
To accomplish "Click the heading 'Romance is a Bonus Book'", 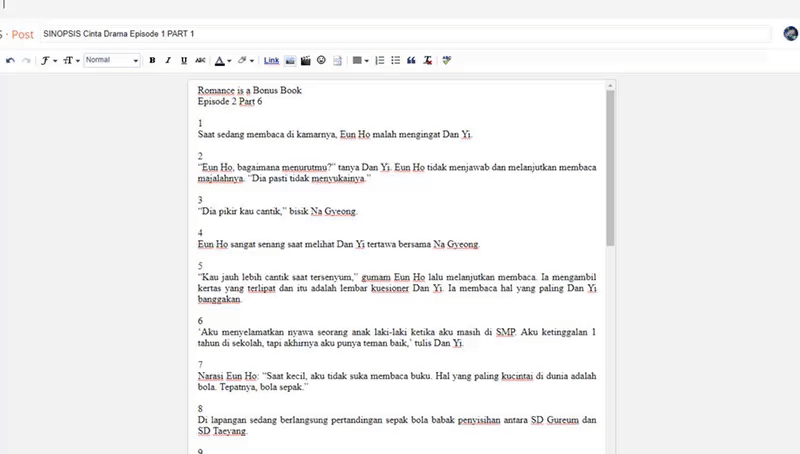I will (x=249, y=90).
